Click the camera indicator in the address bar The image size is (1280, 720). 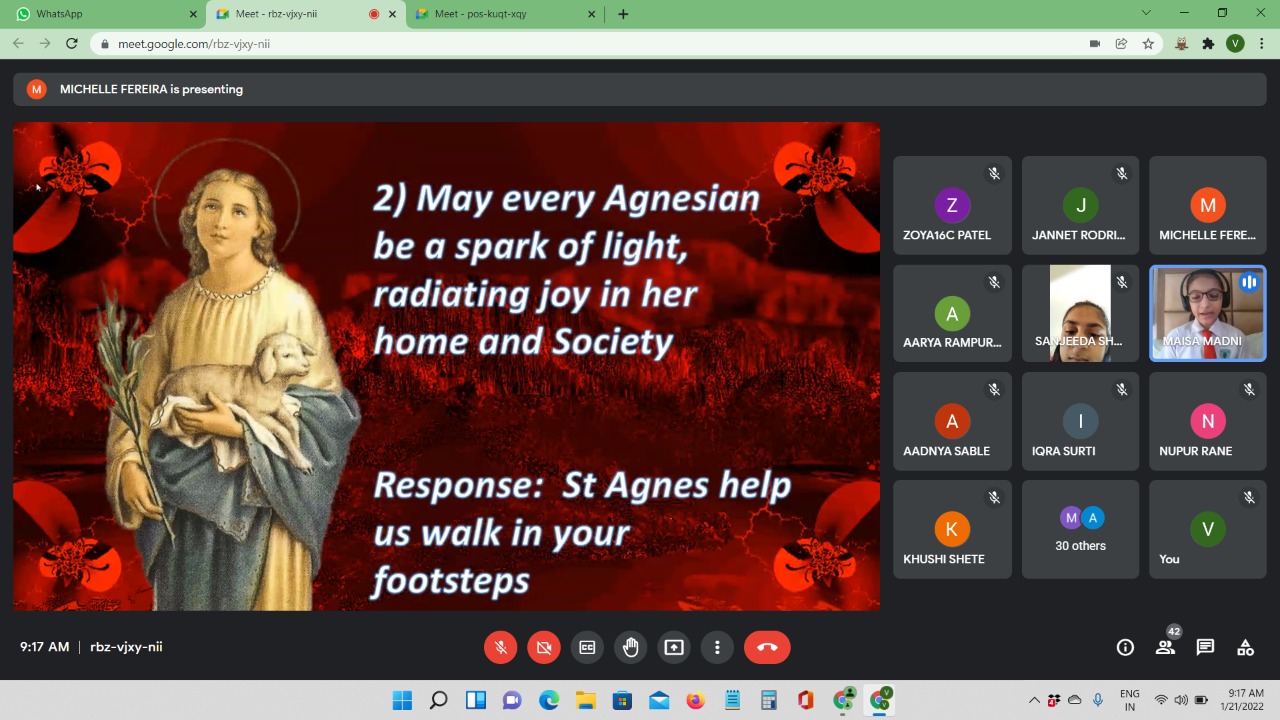1095,44
